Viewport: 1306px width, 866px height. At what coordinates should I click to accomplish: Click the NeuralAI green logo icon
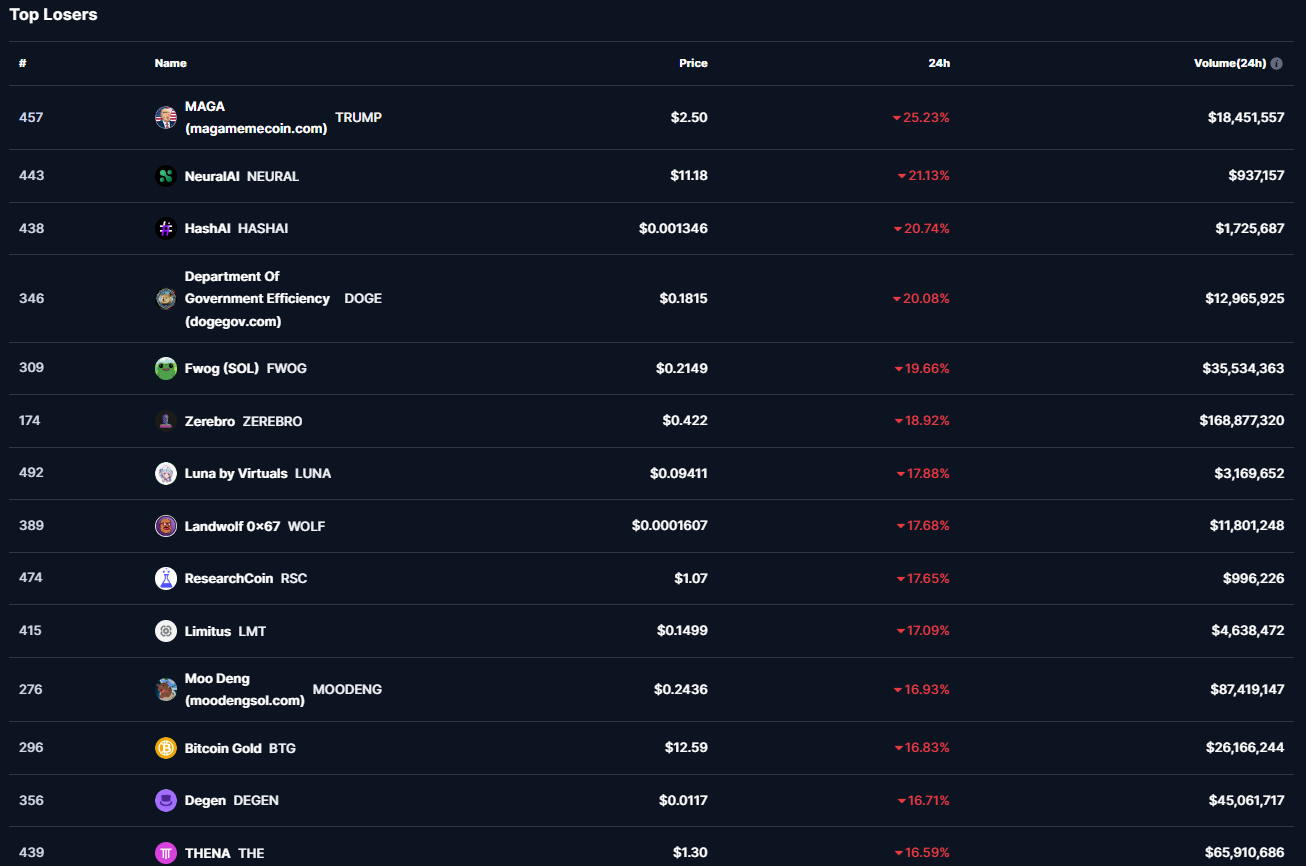[166, 176]
